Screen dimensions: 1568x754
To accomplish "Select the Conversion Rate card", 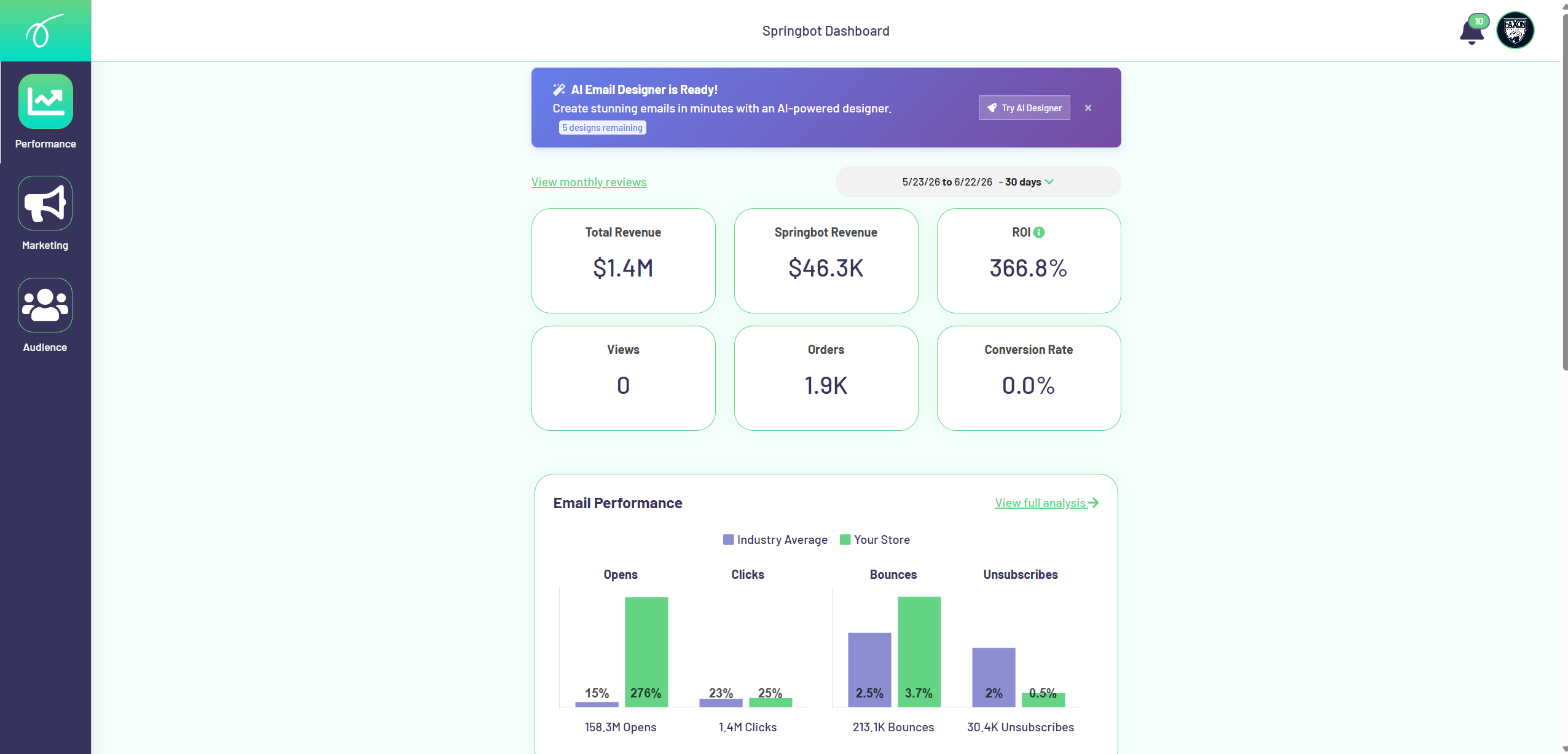I will click(x=1029, y=378).
